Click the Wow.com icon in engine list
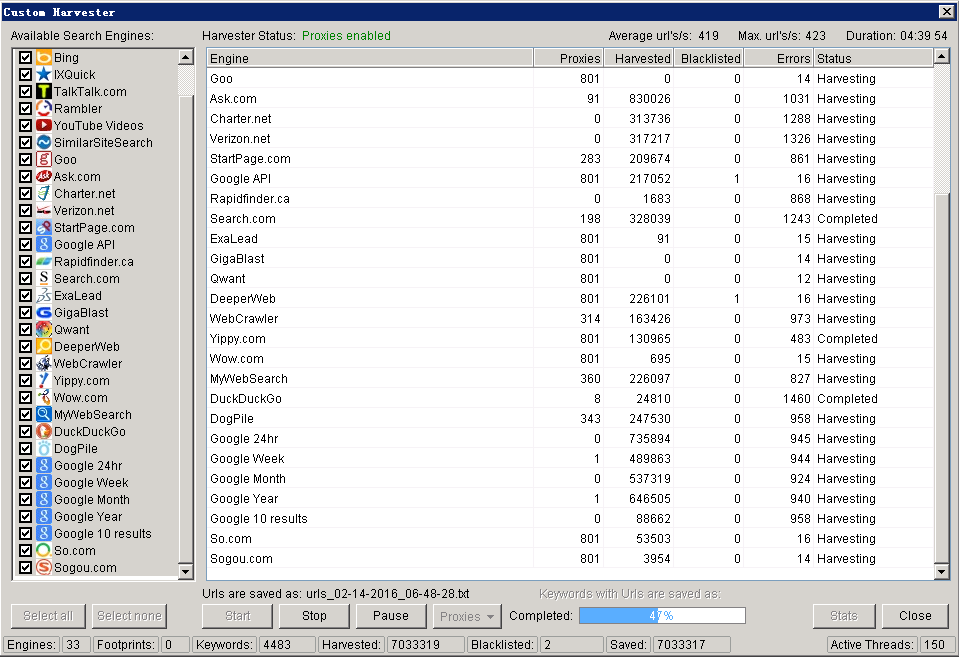Image resolution: width=959 pixels, height=657 pixels. pos(43,398)
